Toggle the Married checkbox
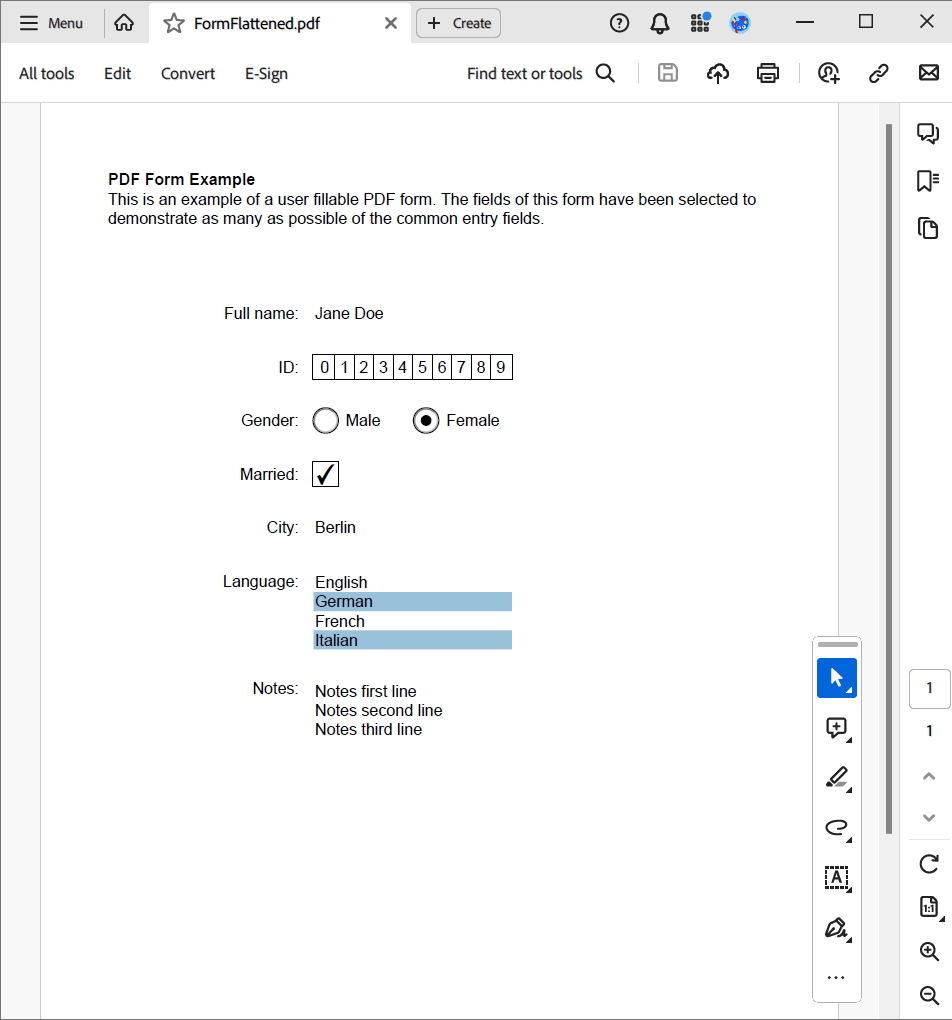952x1020 pixels. pos(326,474)
